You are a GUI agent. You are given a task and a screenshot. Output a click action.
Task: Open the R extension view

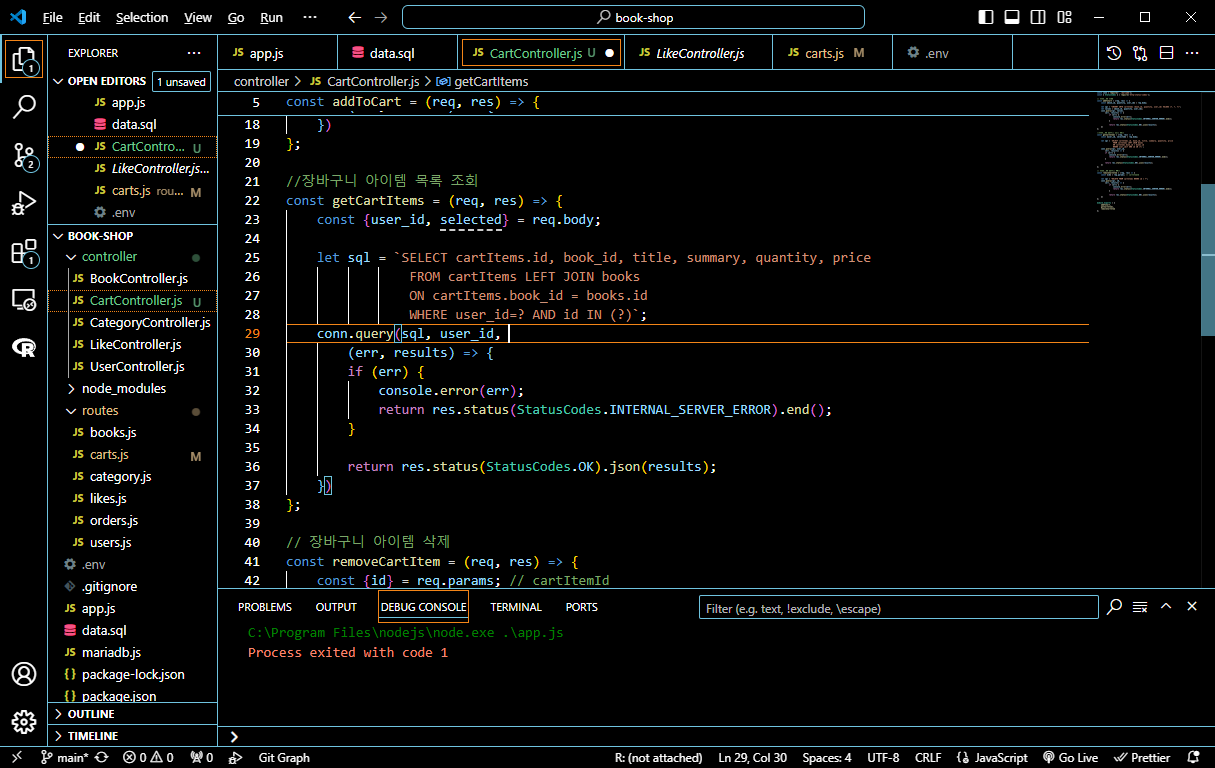(24, 347)
